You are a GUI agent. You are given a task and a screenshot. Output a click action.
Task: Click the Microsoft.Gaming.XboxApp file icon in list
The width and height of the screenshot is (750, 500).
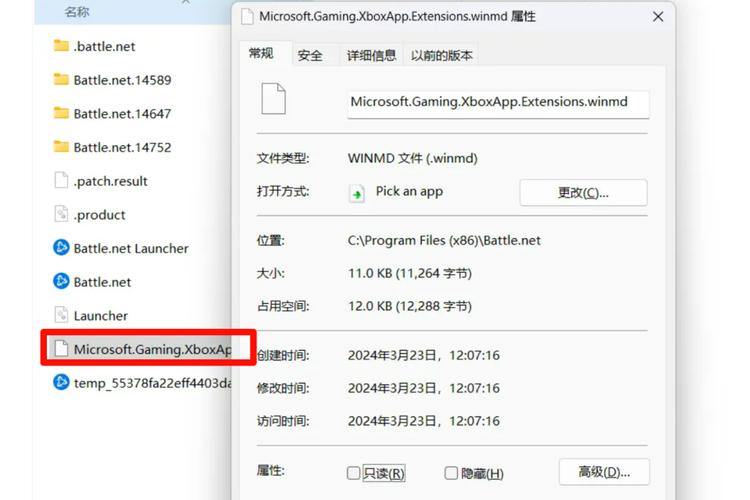click(x=61, y=348)
